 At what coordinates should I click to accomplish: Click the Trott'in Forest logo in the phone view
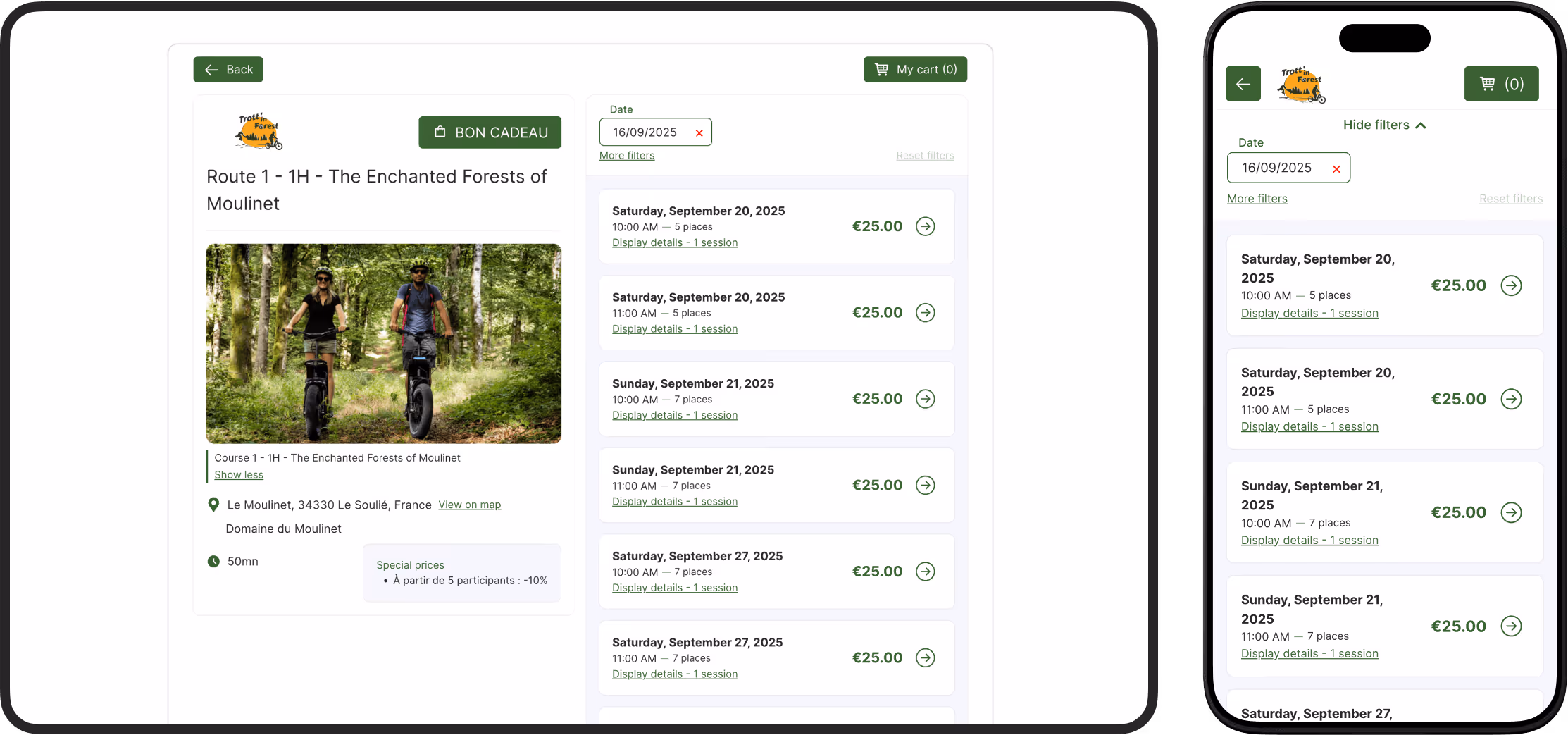coord(1301,85)
